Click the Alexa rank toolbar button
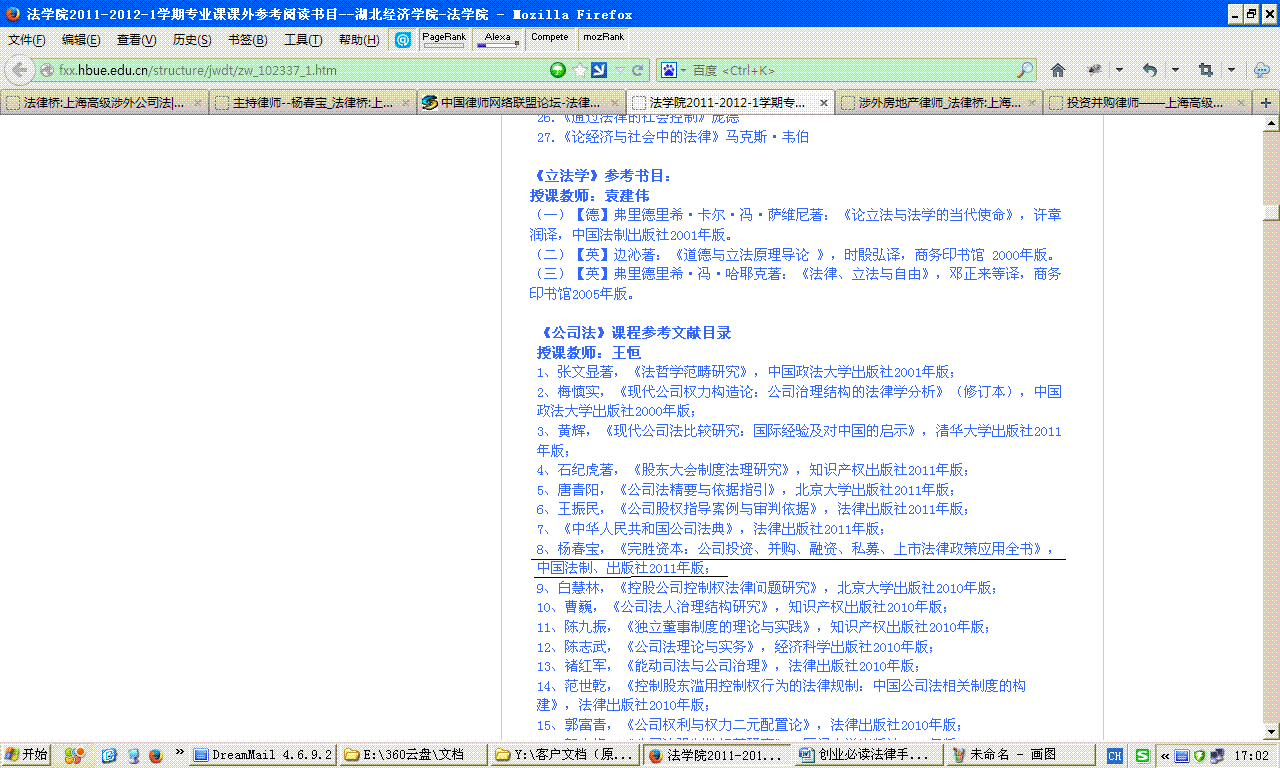Screen dimensions: 1280x768 click(x=498, y=39)
